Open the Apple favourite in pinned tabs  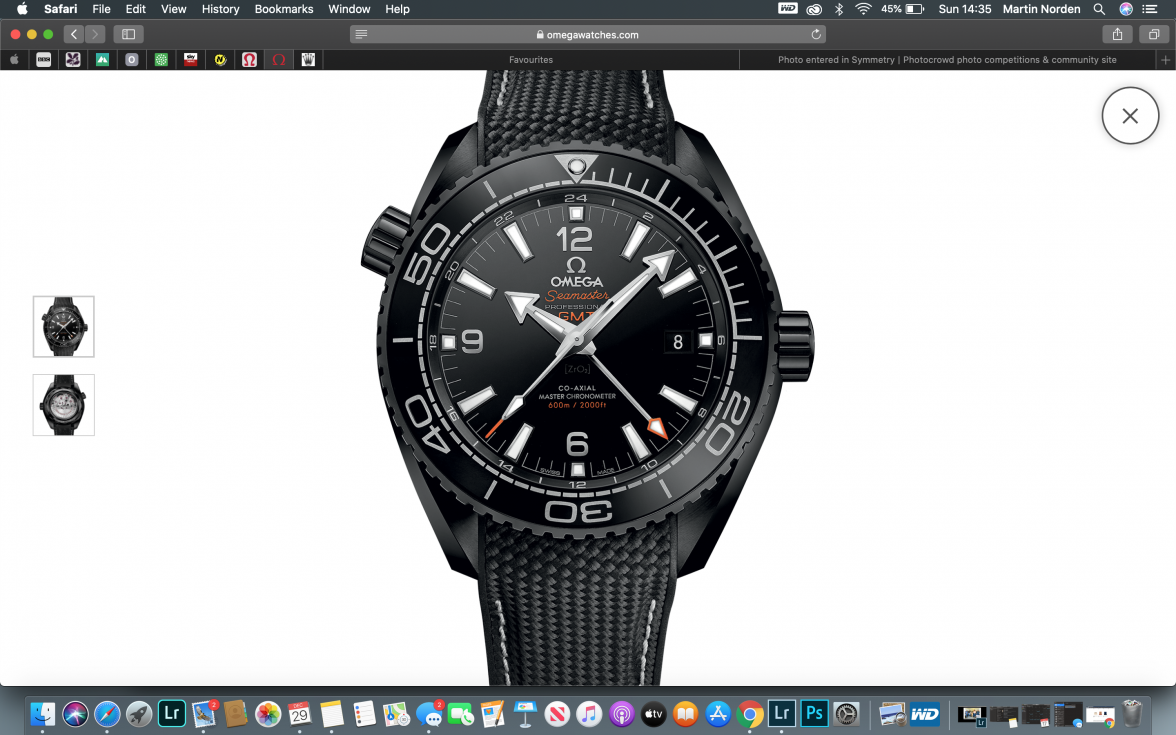(x=14, y=60)
